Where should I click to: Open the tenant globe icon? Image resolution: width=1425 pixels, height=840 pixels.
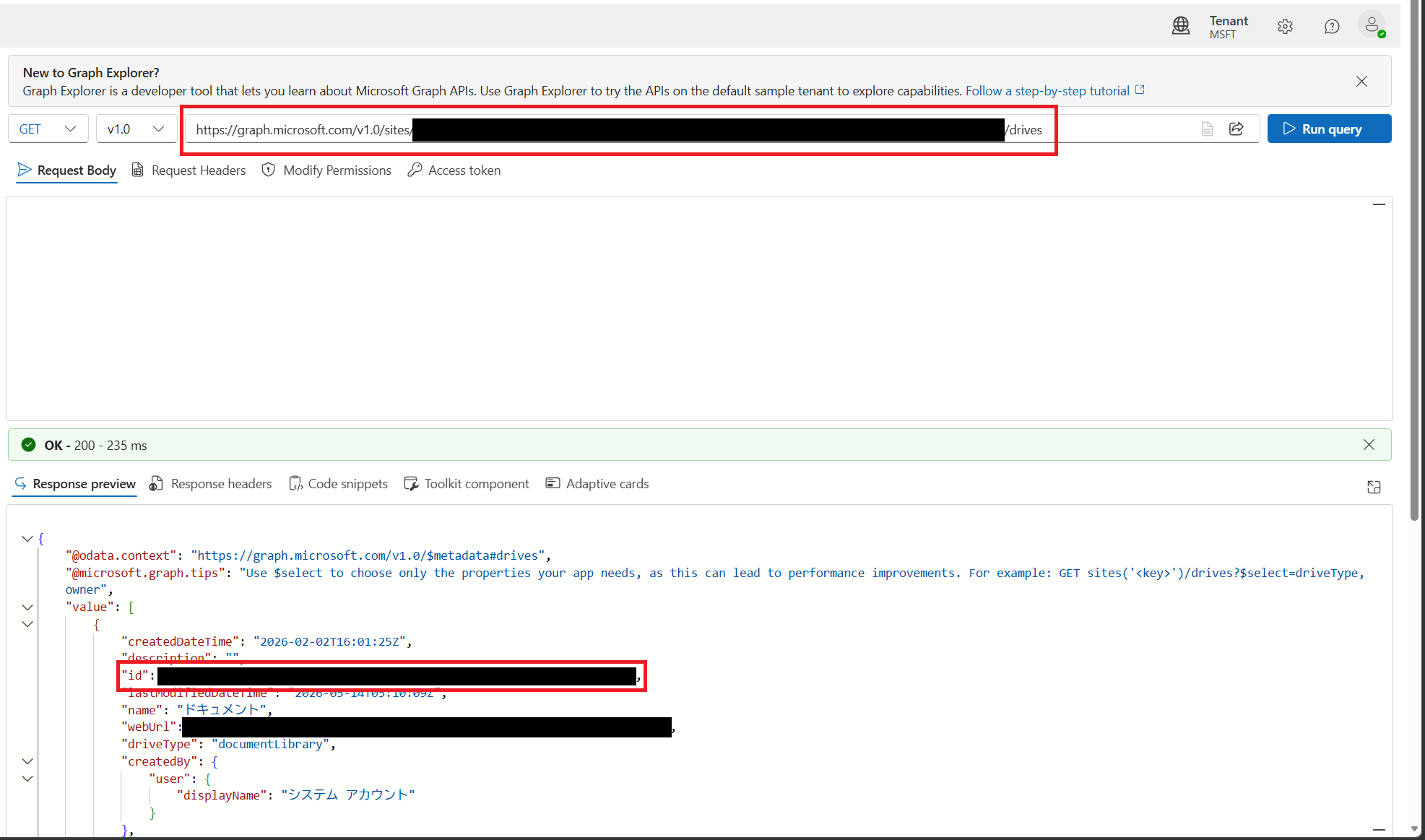[x=1181, y=27]
